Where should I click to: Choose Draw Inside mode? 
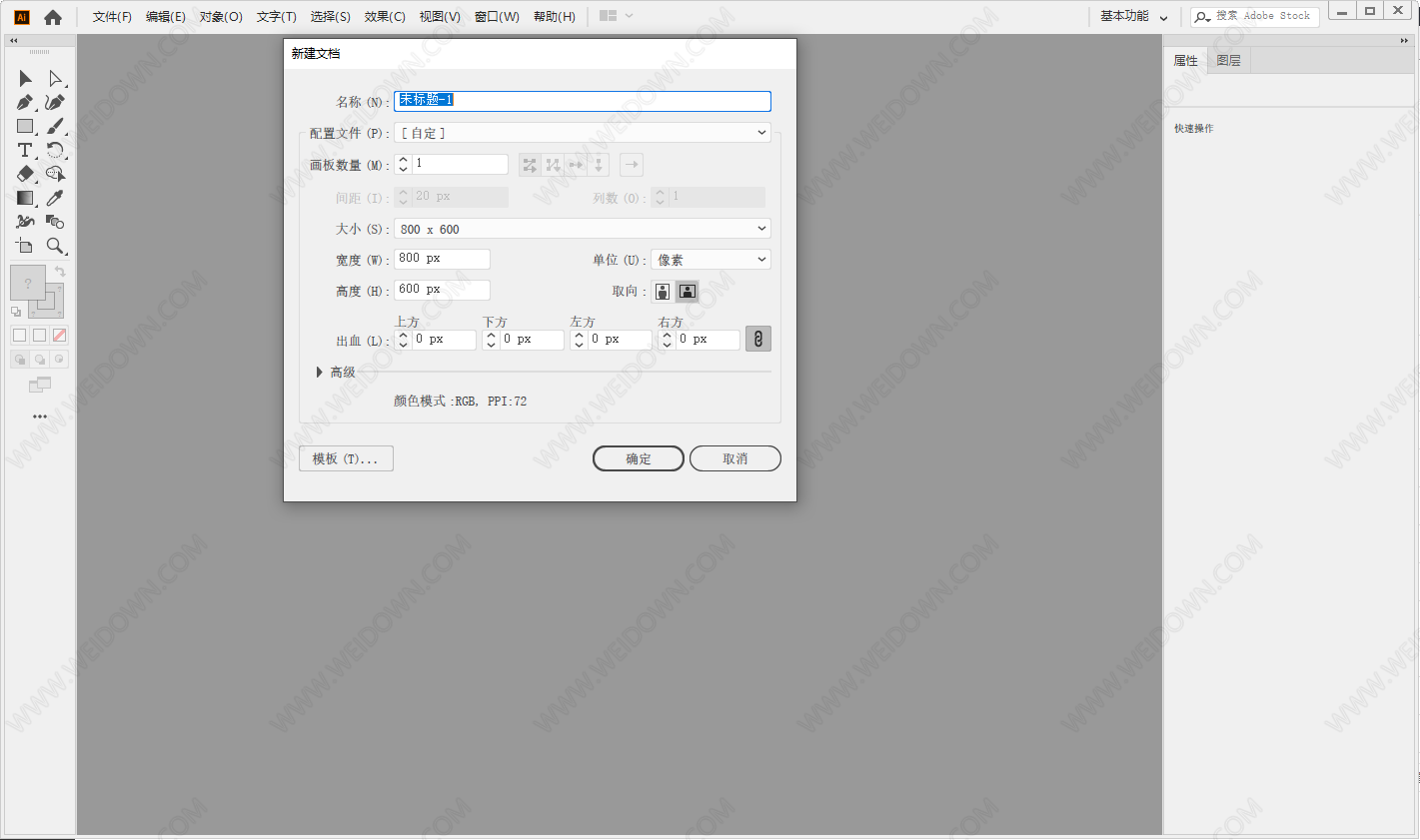[59, 360]
